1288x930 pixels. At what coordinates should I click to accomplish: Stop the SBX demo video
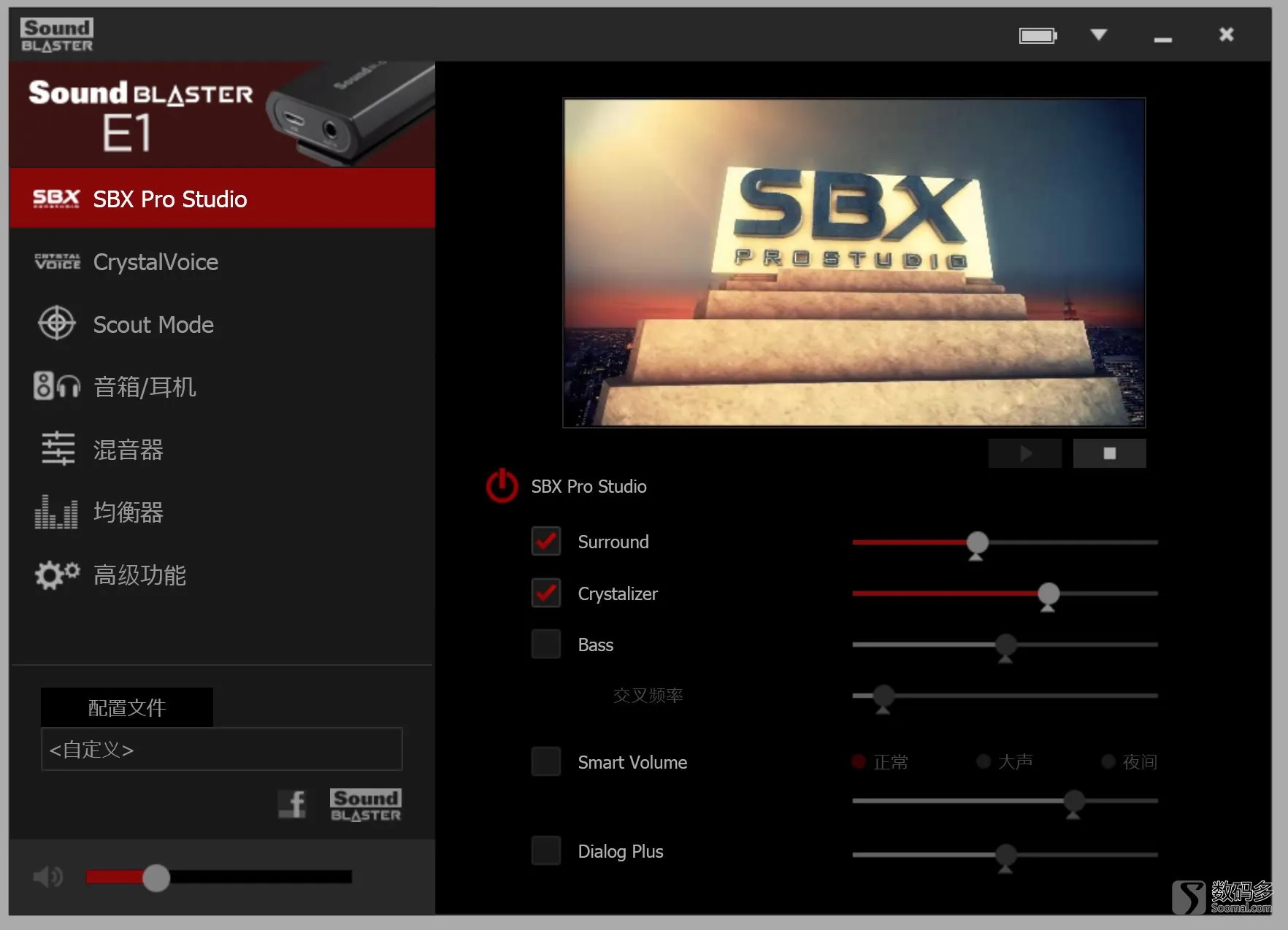[1109, 453]
